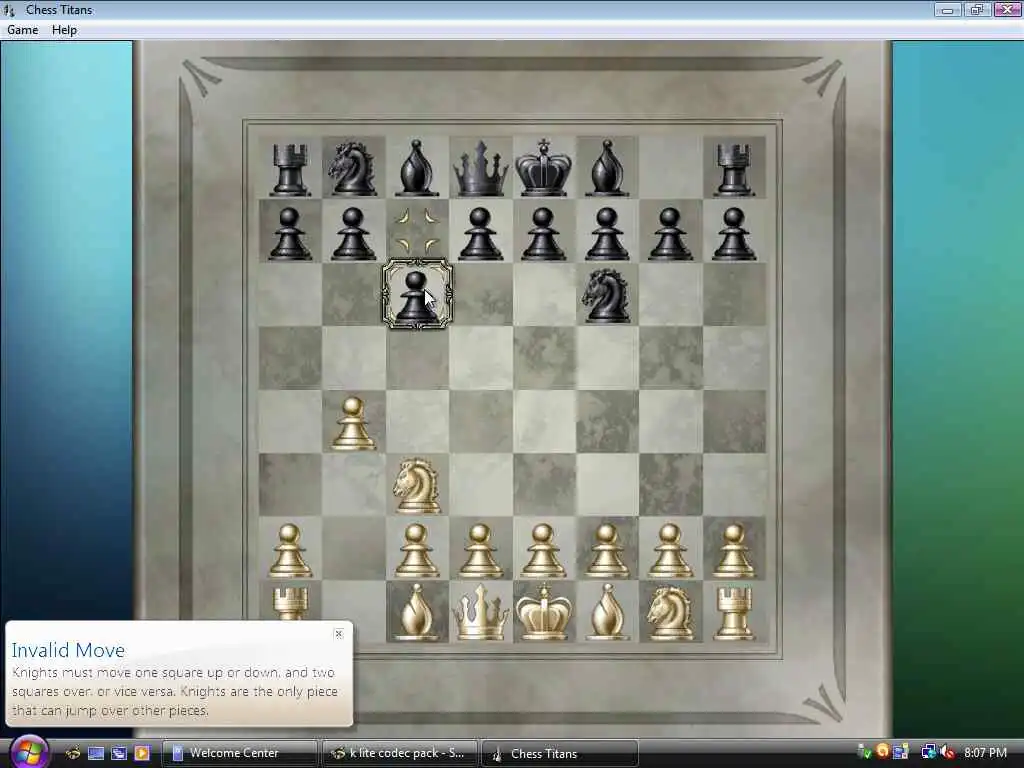Viewport: 1024px width, 768px height.
Task: Click the volume icon in system tray
Action: pos(948,752)
